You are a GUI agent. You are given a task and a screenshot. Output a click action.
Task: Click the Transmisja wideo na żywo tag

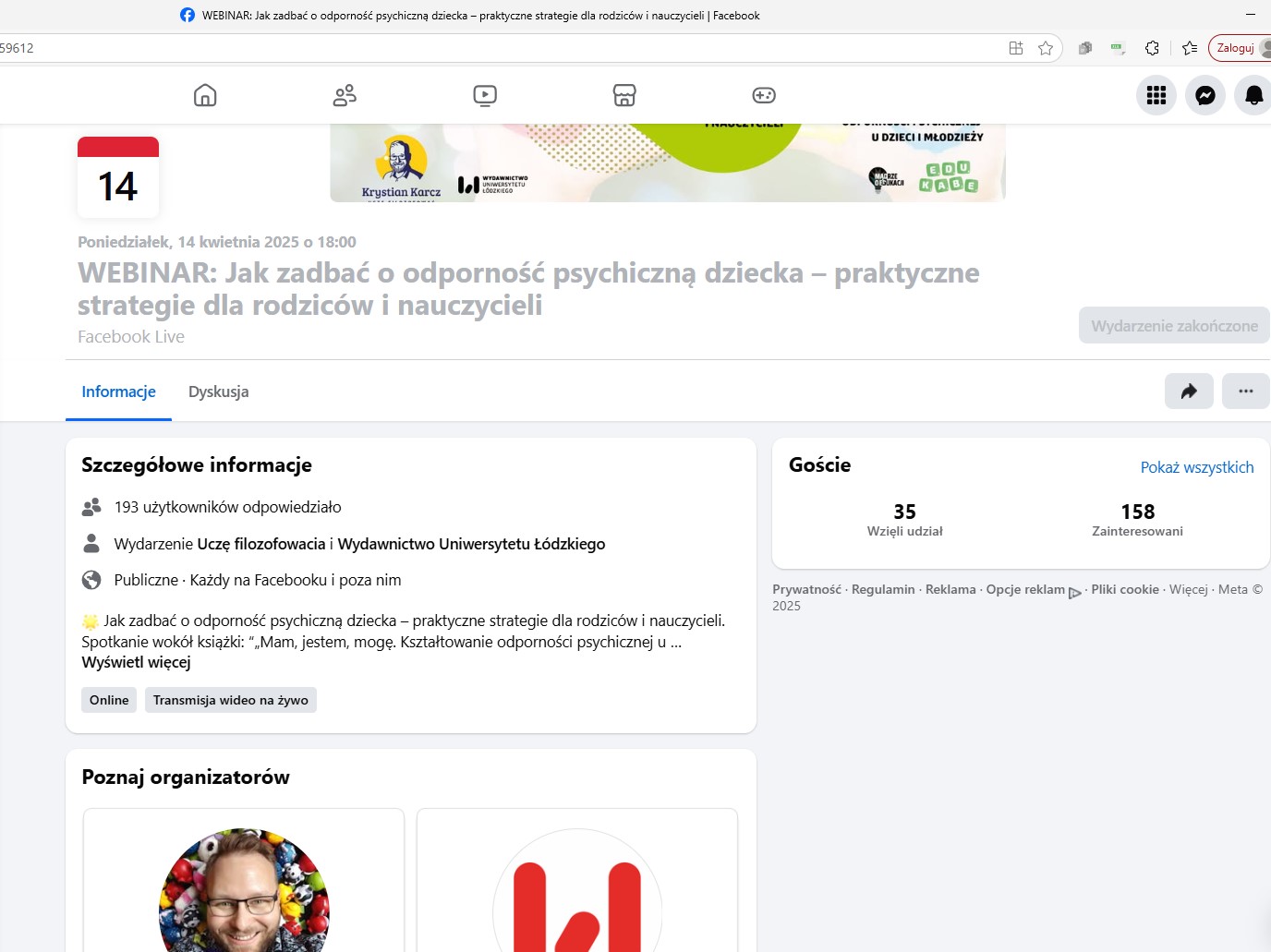pyautogui.click(x=231, y=700)
